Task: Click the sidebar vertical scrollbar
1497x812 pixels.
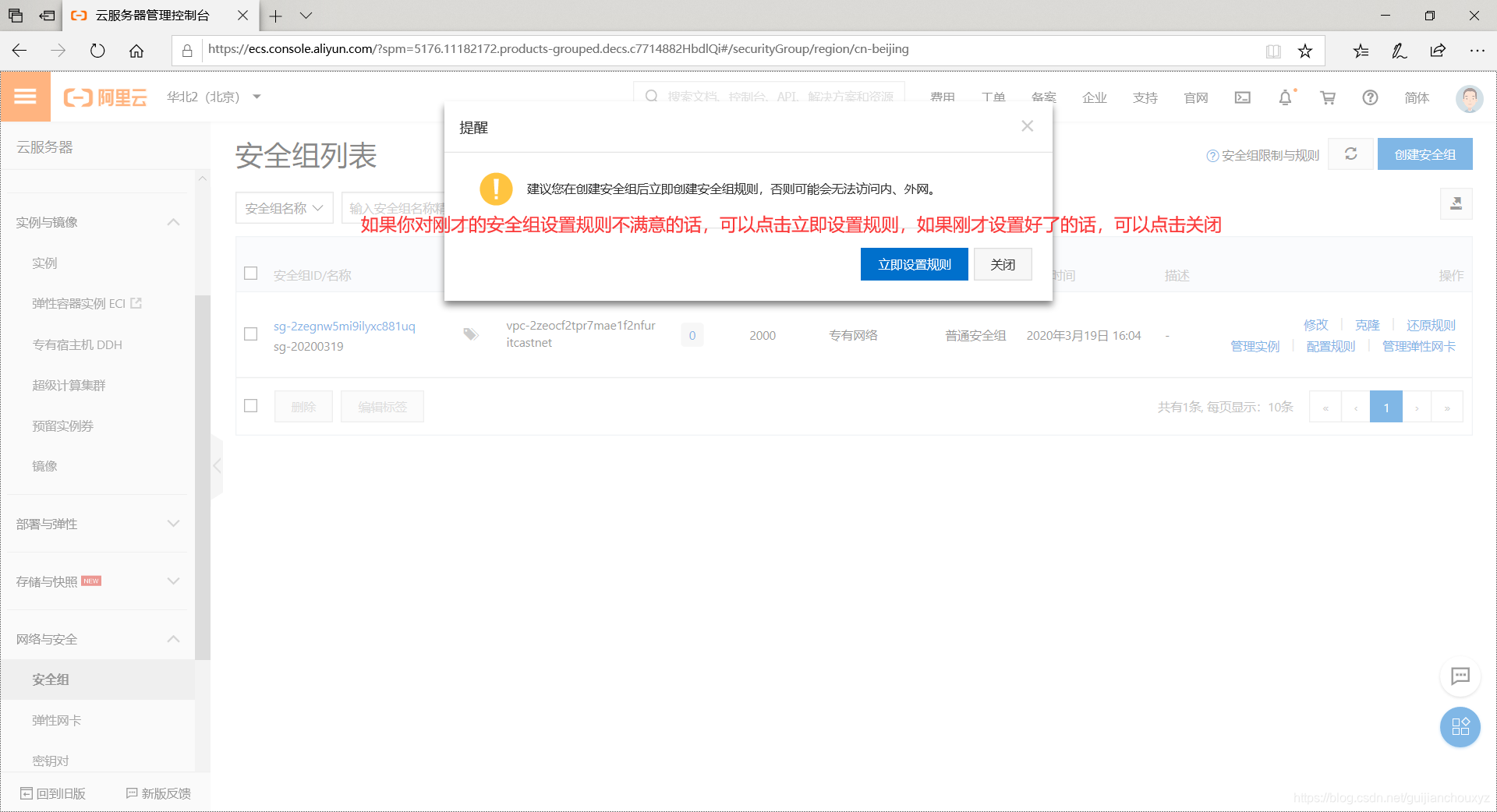Action: tap(203, 477)
